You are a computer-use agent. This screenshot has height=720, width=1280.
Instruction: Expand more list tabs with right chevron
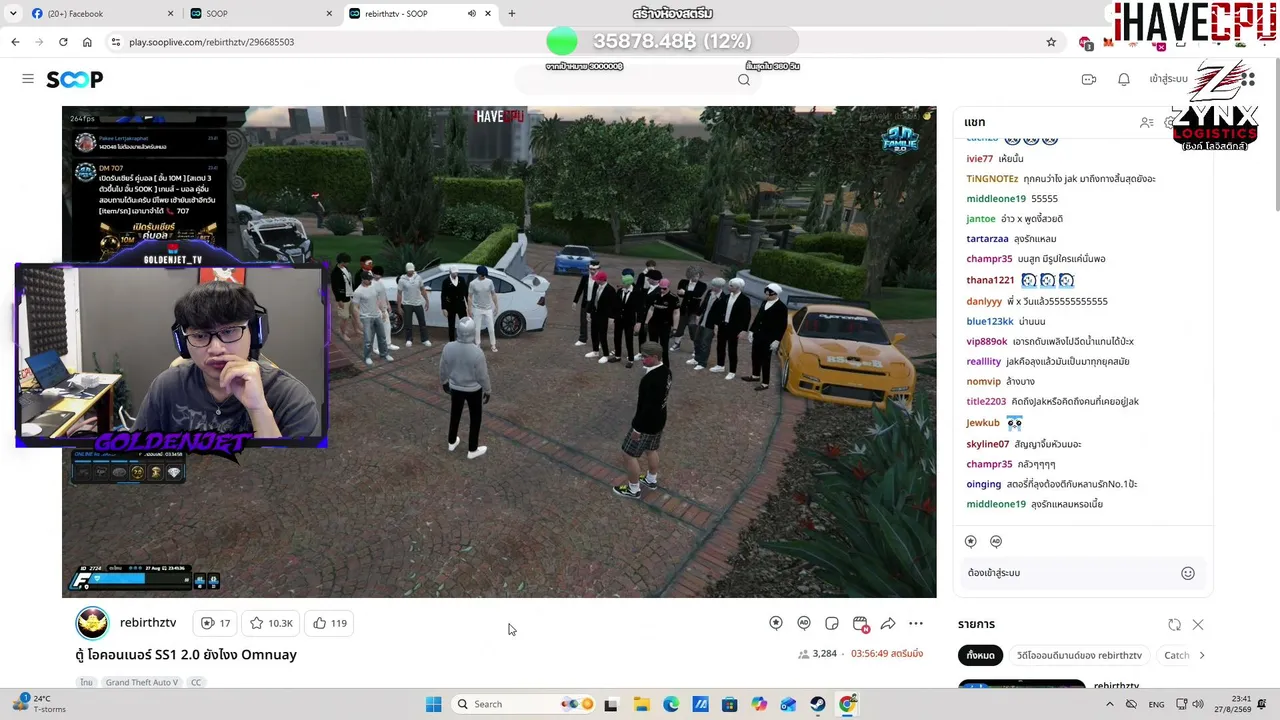pos(1202,655)
